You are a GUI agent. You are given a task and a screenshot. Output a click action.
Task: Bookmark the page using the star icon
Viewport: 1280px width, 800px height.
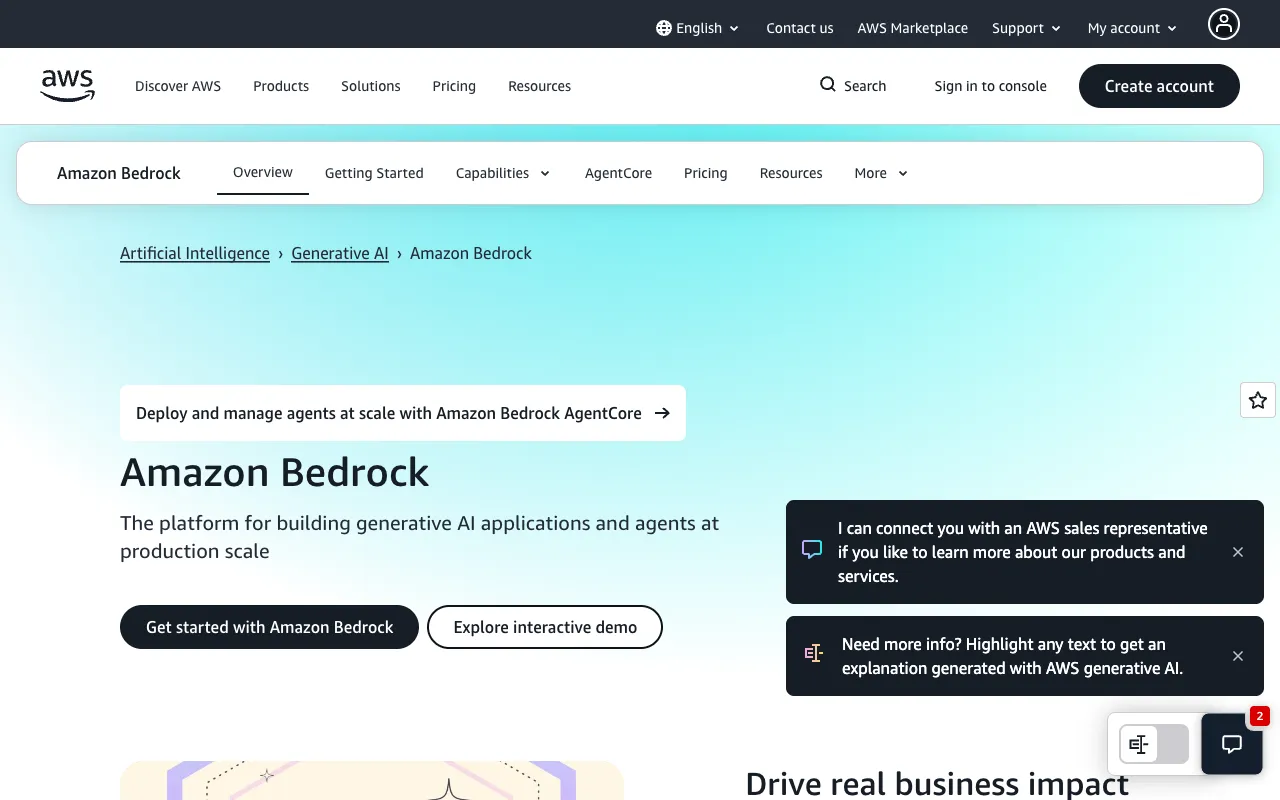(x=1257, y=400)
